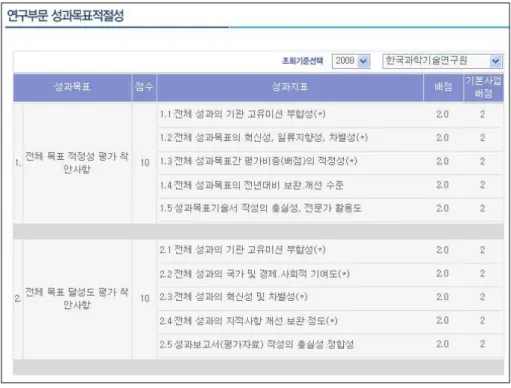Open the 한국과학기술연구원 institution dropdown
This screenshot has width=511, height=388.
point(442,61)
